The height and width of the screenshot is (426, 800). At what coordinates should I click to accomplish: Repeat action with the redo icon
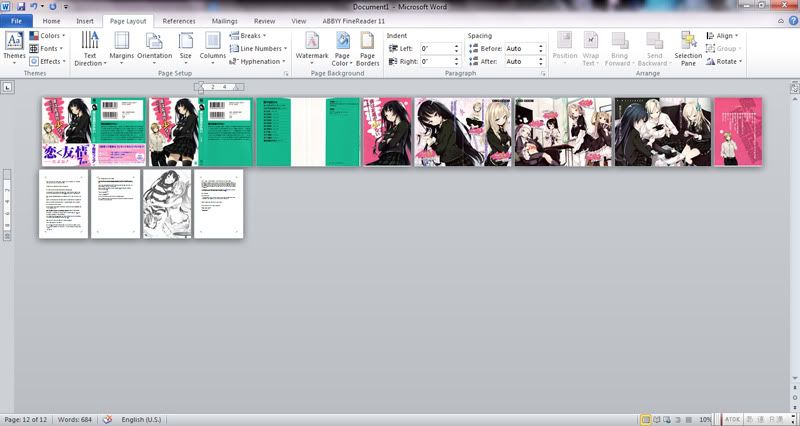coord(53,7)
